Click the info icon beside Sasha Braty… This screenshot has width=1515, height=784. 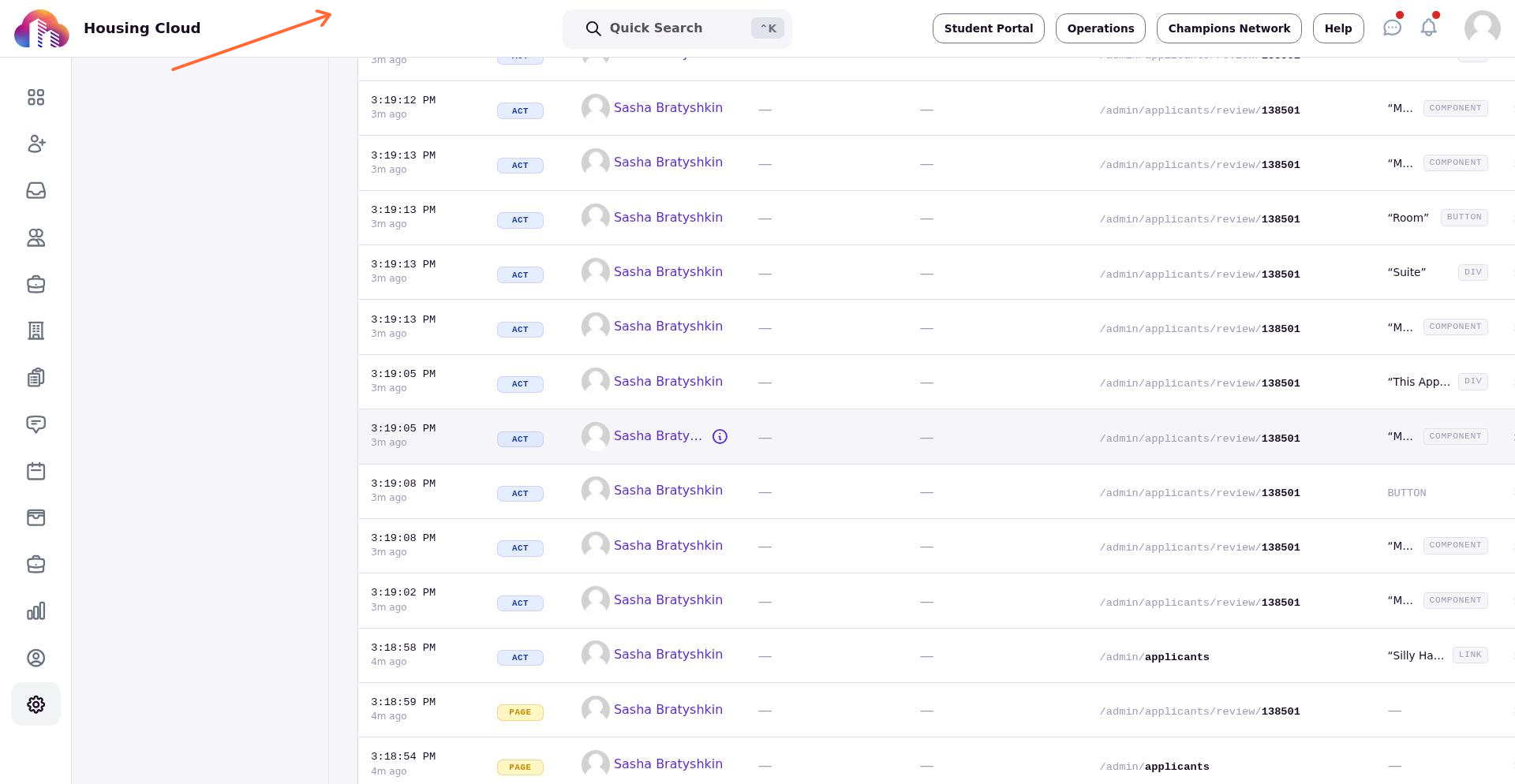click(720, 436)
